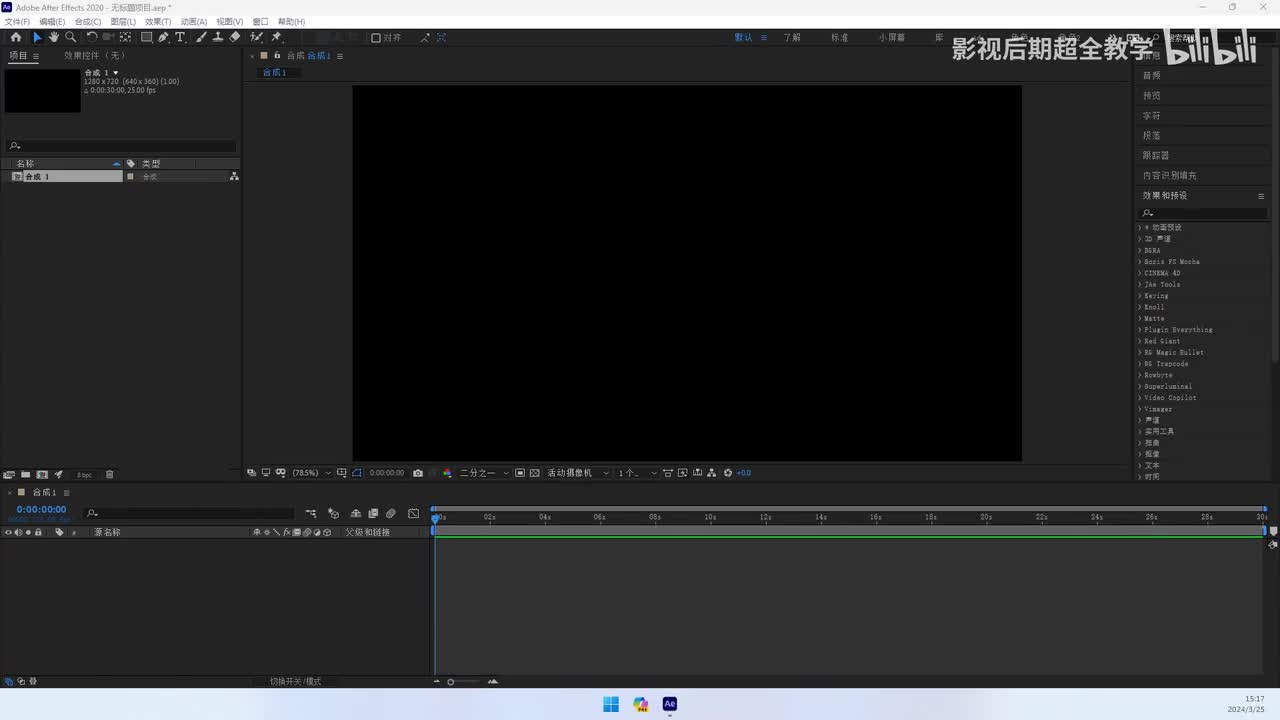
Task: Open the 效果(T) menu
Action: pyautogui.click(x=158, y=21)
